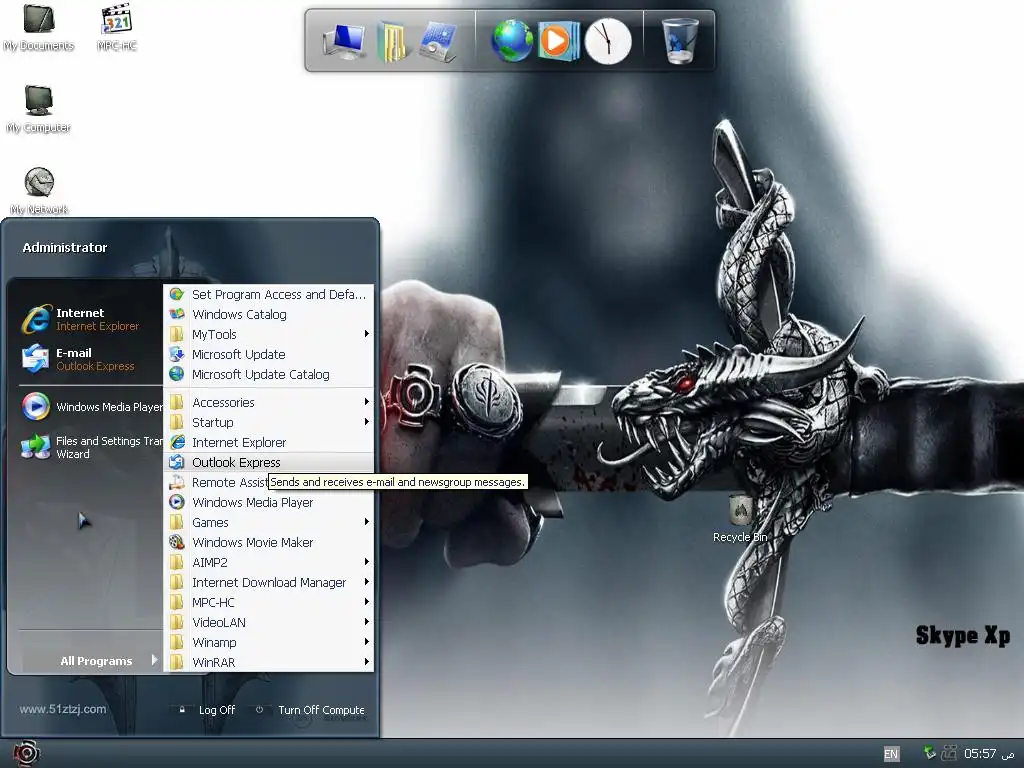The height and width of the screenshot is (768, 1024).
Task: Open Windows Catalog from the programs list
Action: click(x=268, y=314)
